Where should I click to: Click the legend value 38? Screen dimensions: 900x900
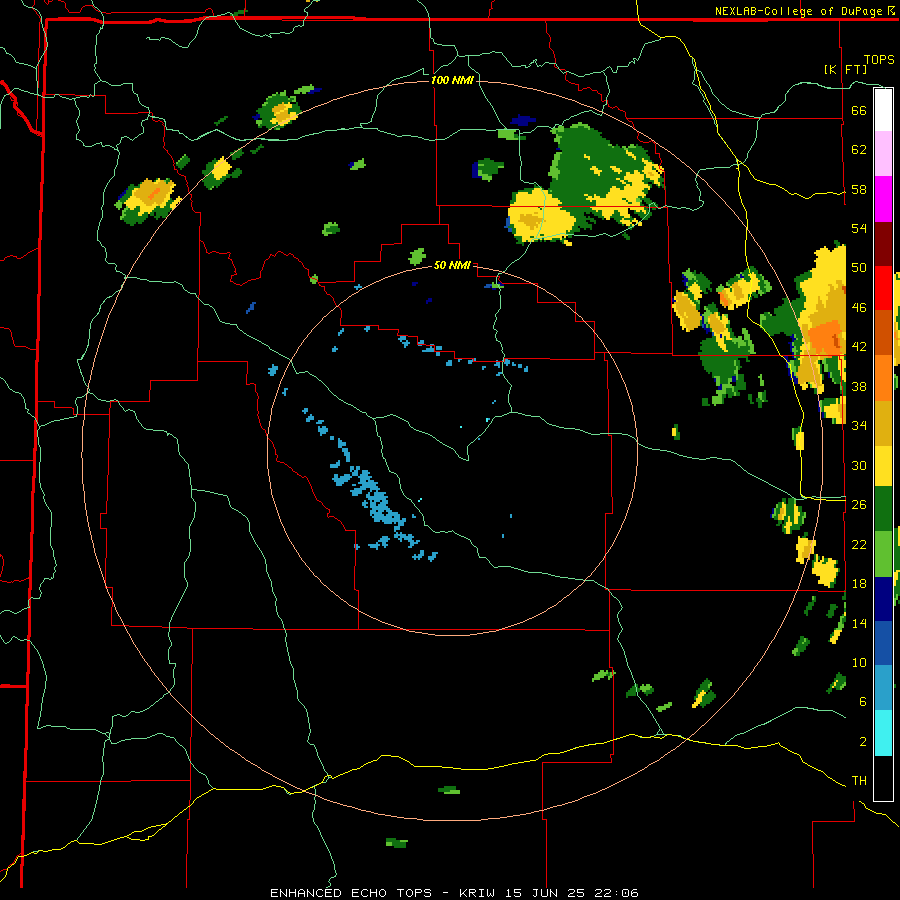point(859,386)
